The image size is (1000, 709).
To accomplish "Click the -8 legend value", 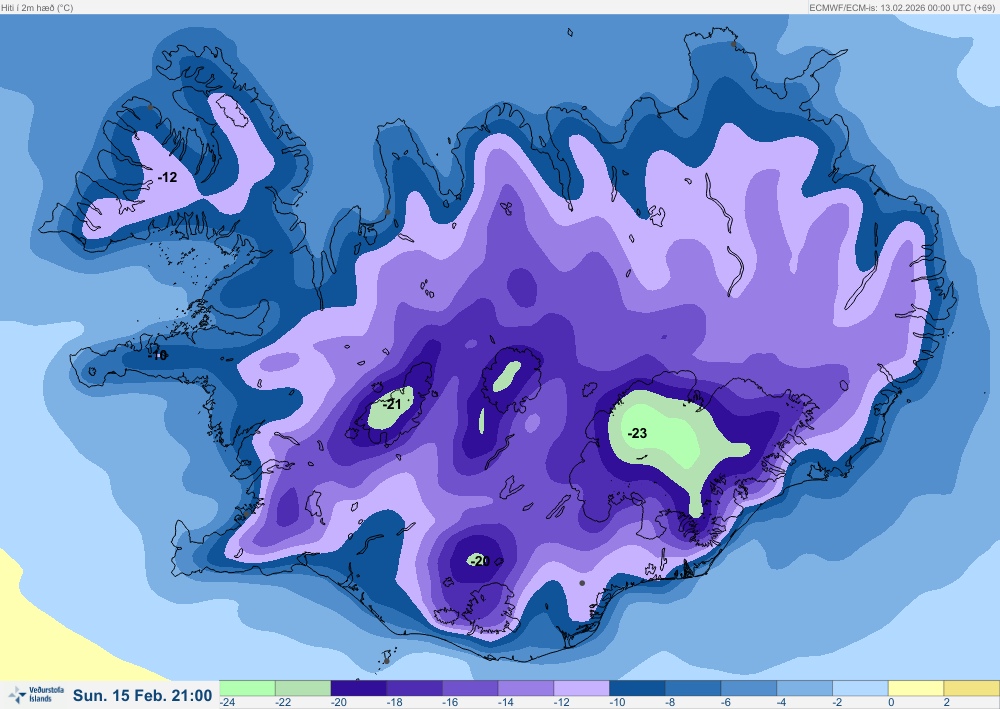I will pos(670,703).
